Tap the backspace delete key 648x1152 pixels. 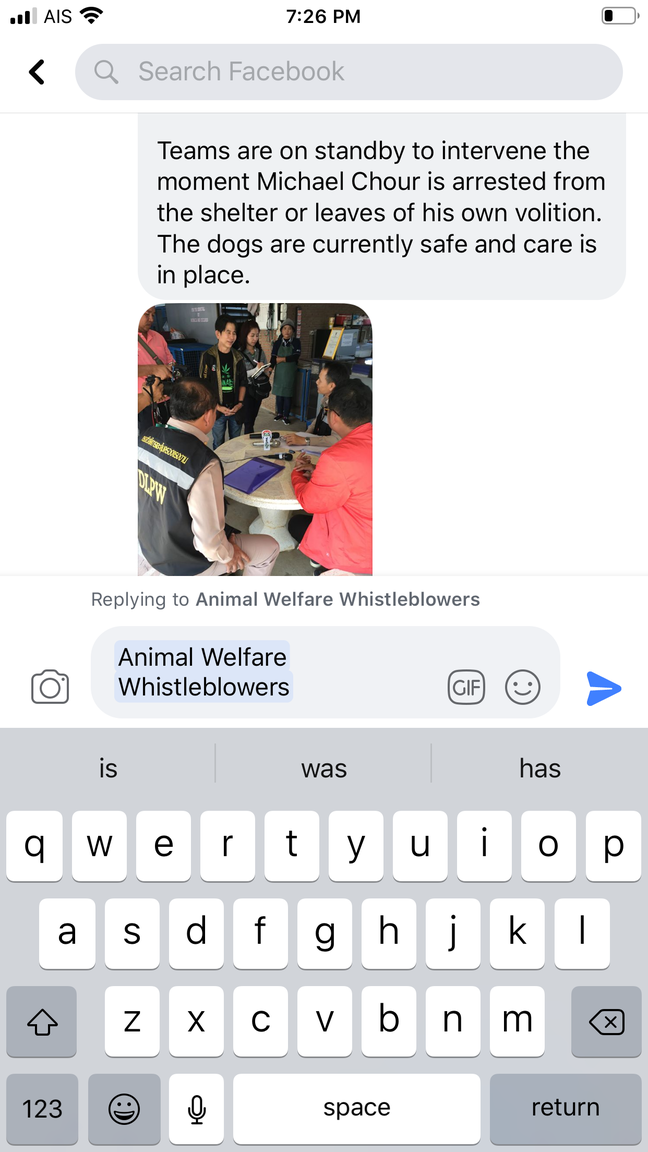click(606, 1021)
